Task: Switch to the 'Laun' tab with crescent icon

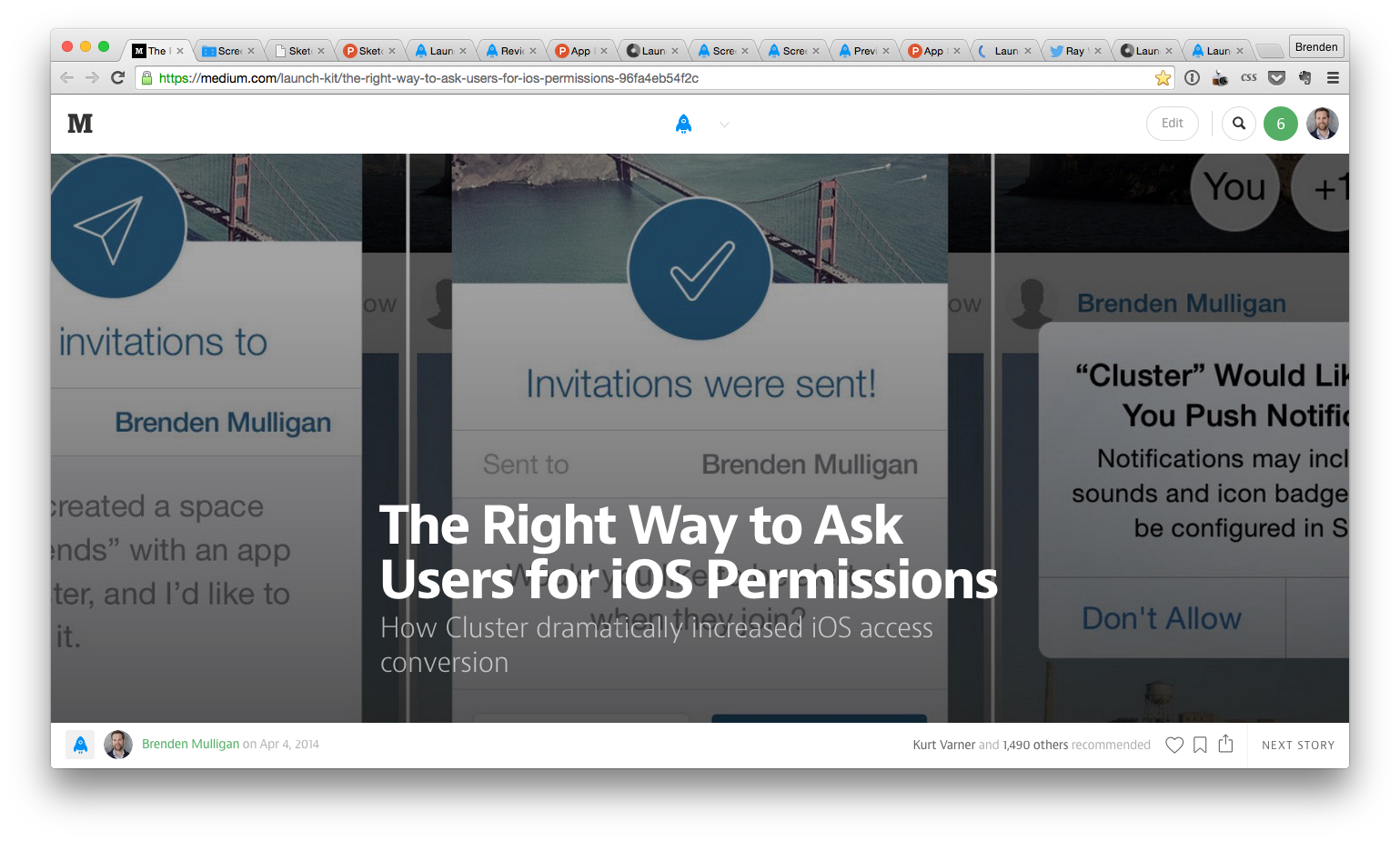Action: pos(1004,51)
